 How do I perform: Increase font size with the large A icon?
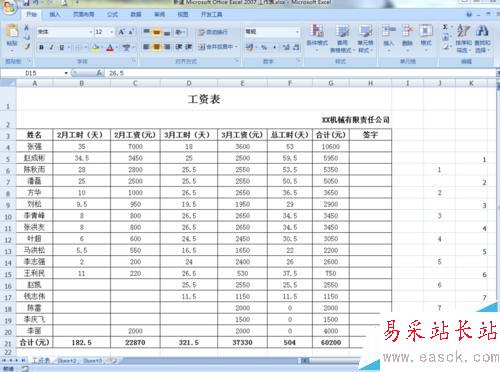coord(121,32)
